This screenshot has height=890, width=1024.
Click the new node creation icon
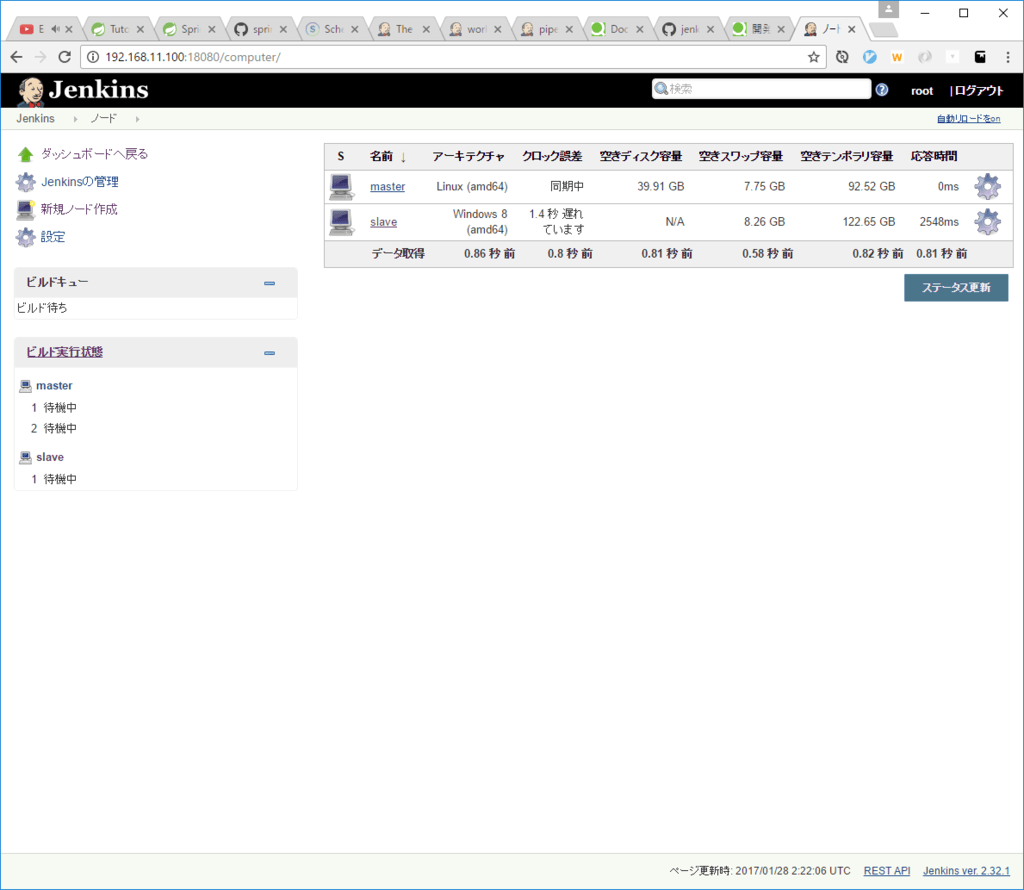pyautogui.click(x=25, y=210)
